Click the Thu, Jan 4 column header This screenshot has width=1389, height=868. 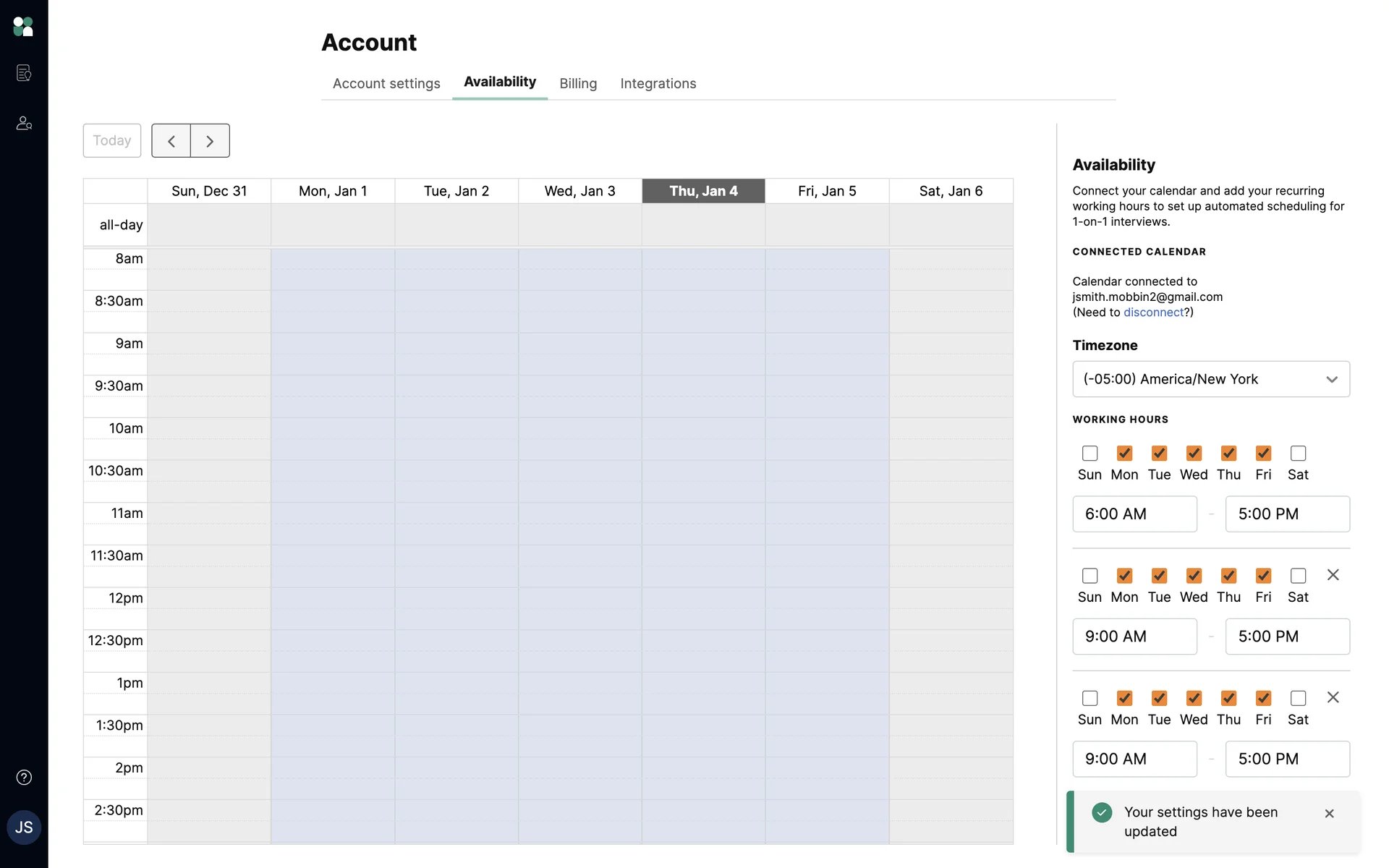click(703, 191)
